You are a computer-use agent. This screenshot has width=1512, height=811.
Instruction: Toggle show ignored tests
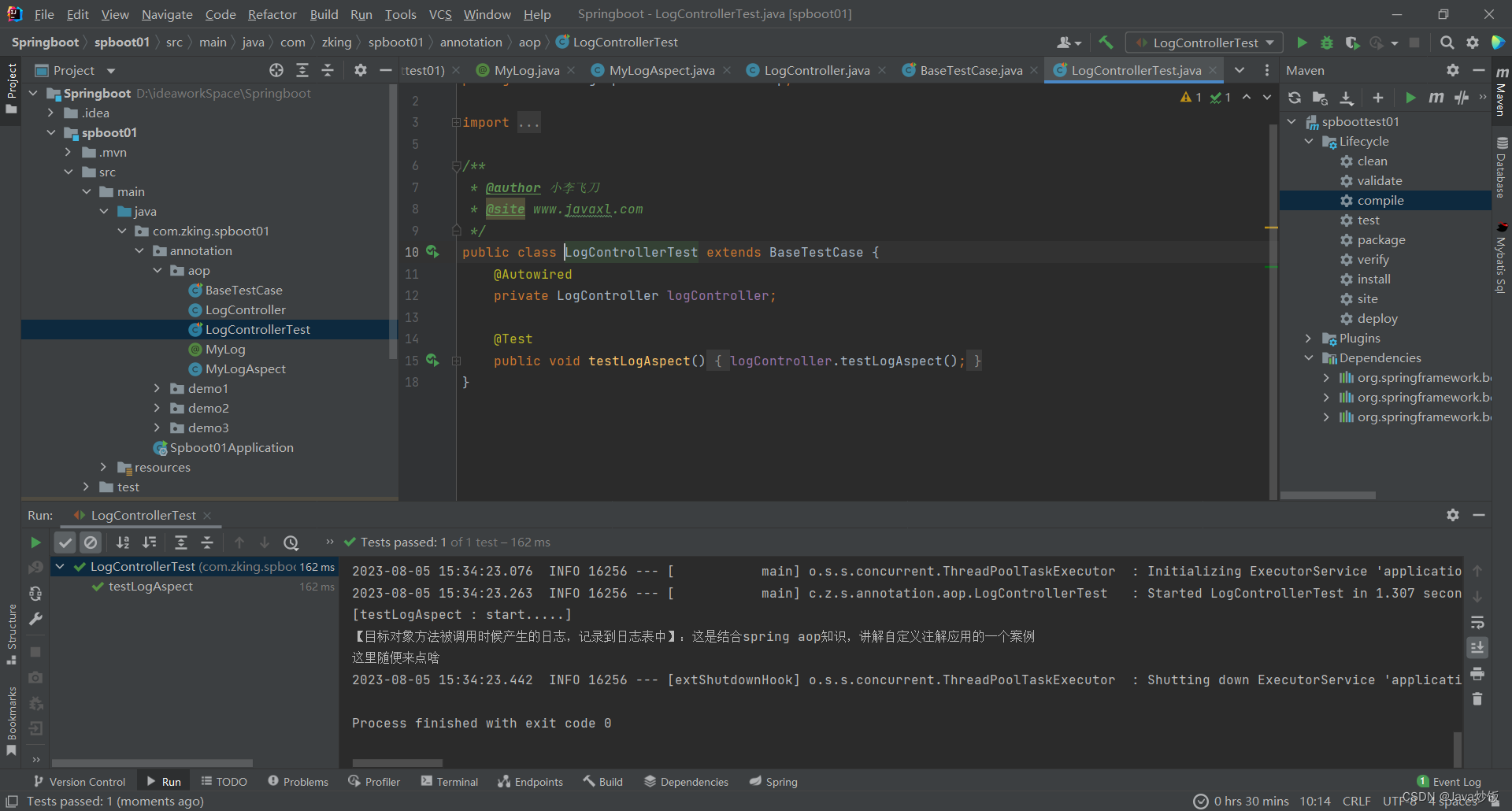[91, 543]
